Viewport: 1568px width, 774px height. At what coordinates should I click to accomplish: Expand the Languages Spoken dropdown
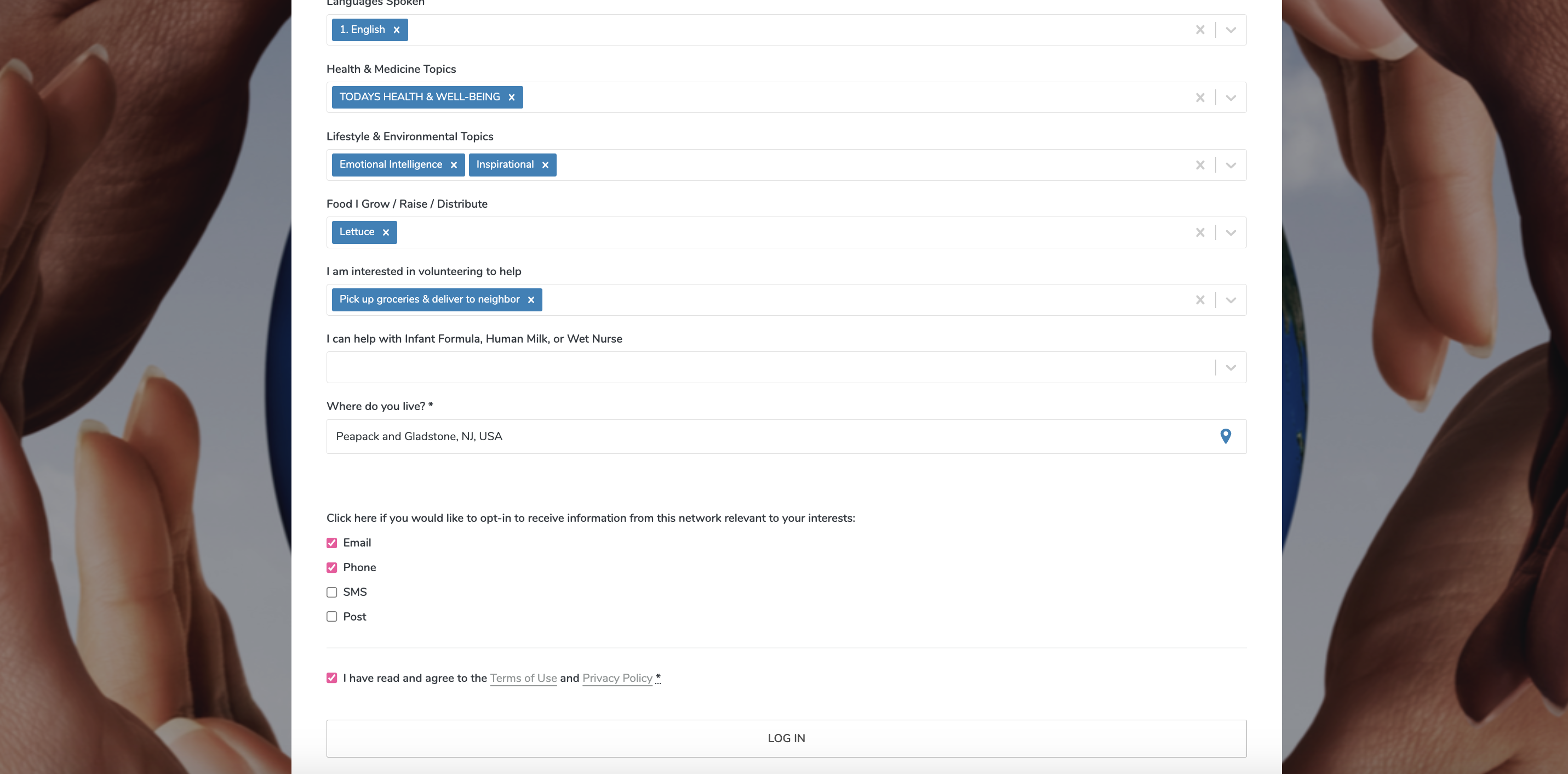(x=1231, y=30)
